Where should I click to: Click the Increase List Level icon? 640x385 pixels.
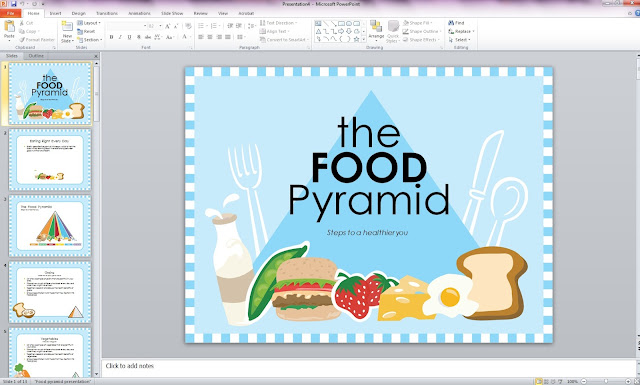(x=239, y=26)
